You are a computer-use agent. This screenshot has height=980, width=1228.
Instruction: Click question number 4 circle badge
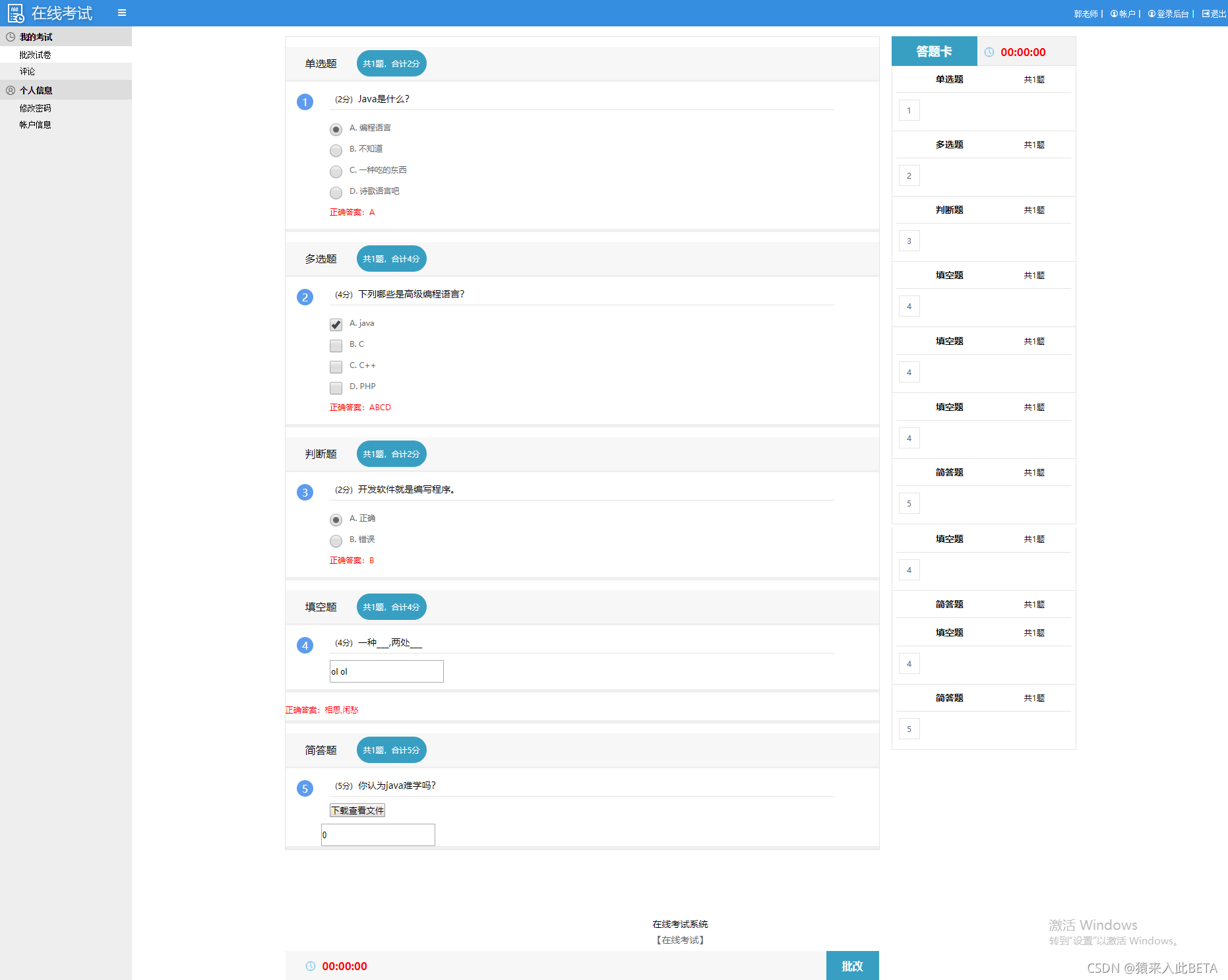[x=305, y=646]
